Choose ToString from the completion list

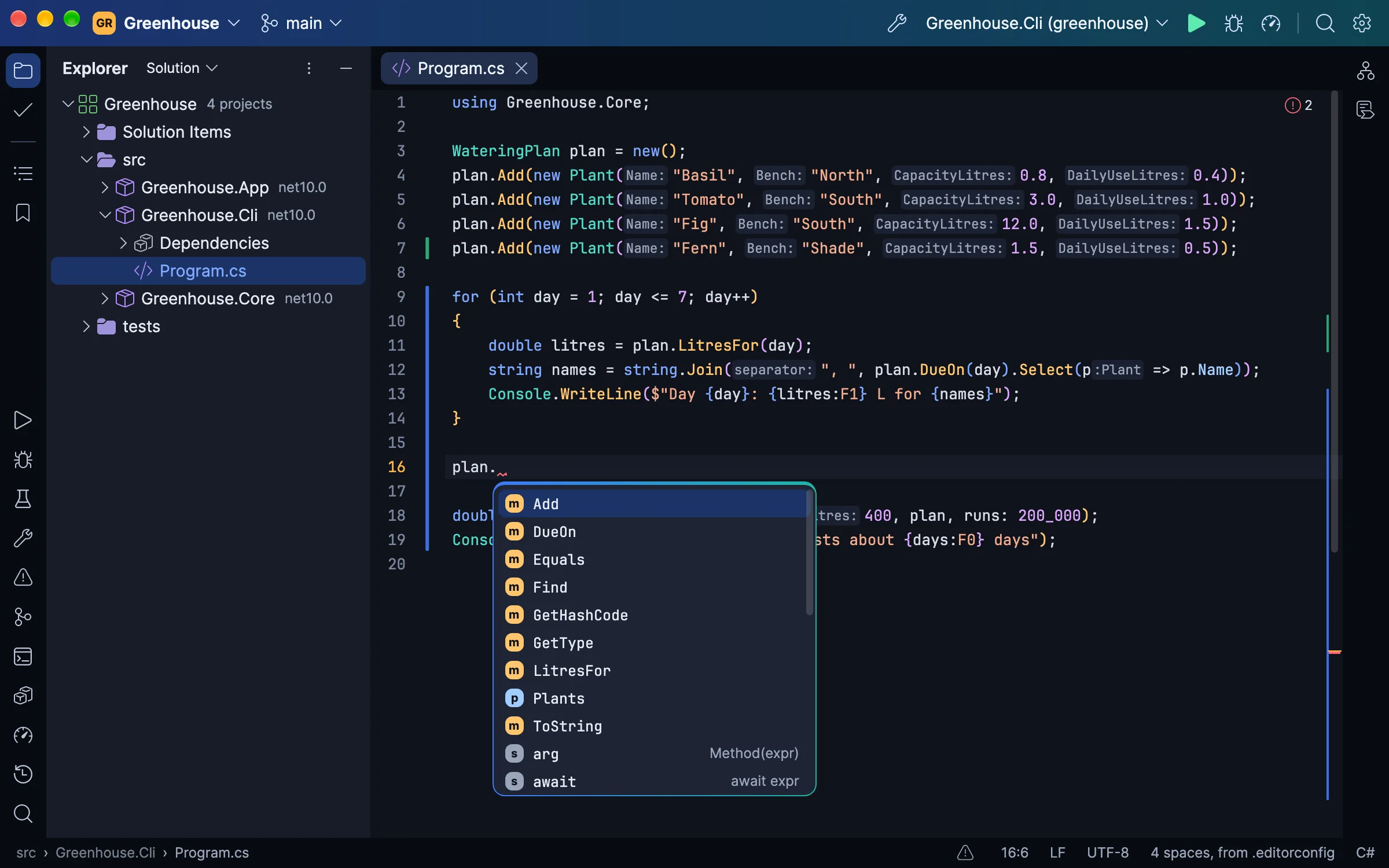click(x=653, y=726)
